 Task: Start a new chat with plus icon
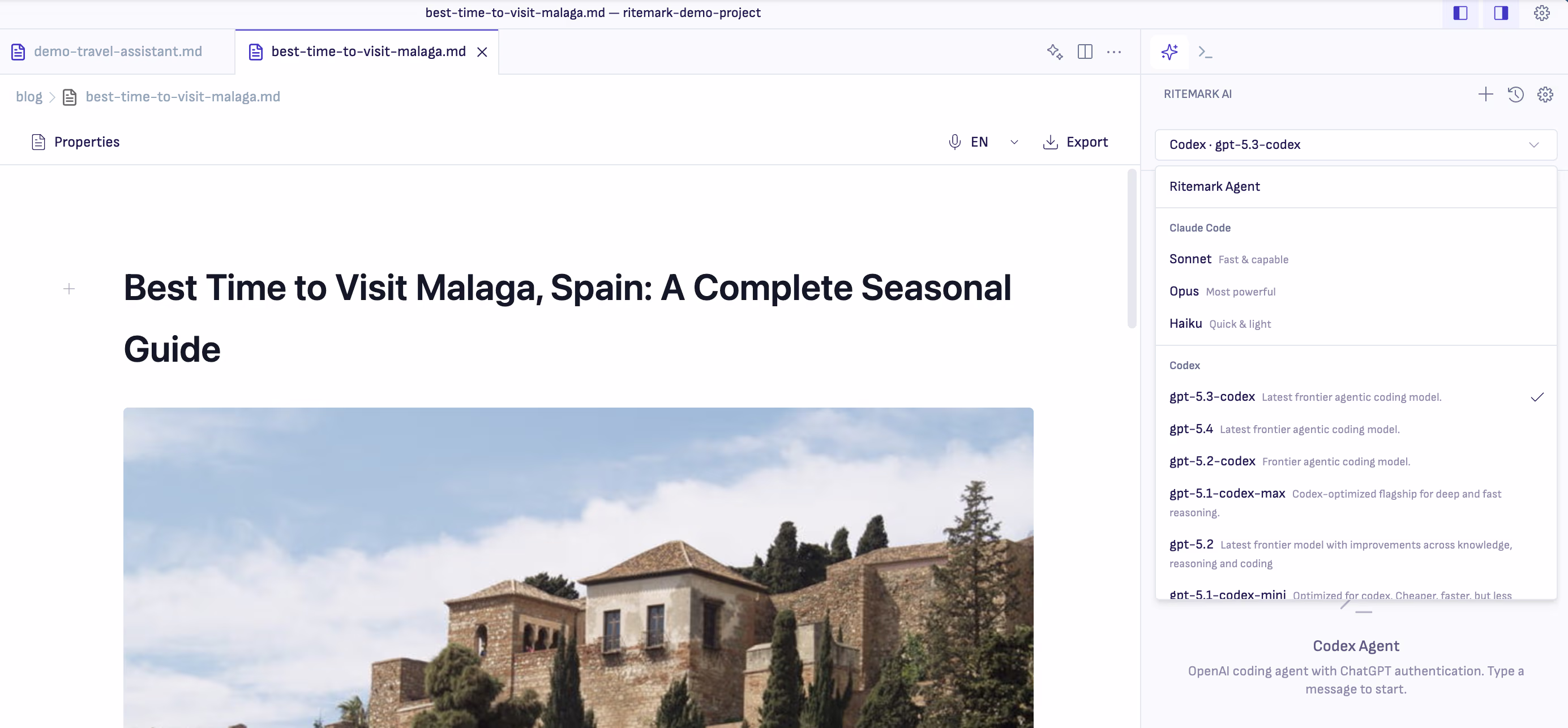(1485, 94)
